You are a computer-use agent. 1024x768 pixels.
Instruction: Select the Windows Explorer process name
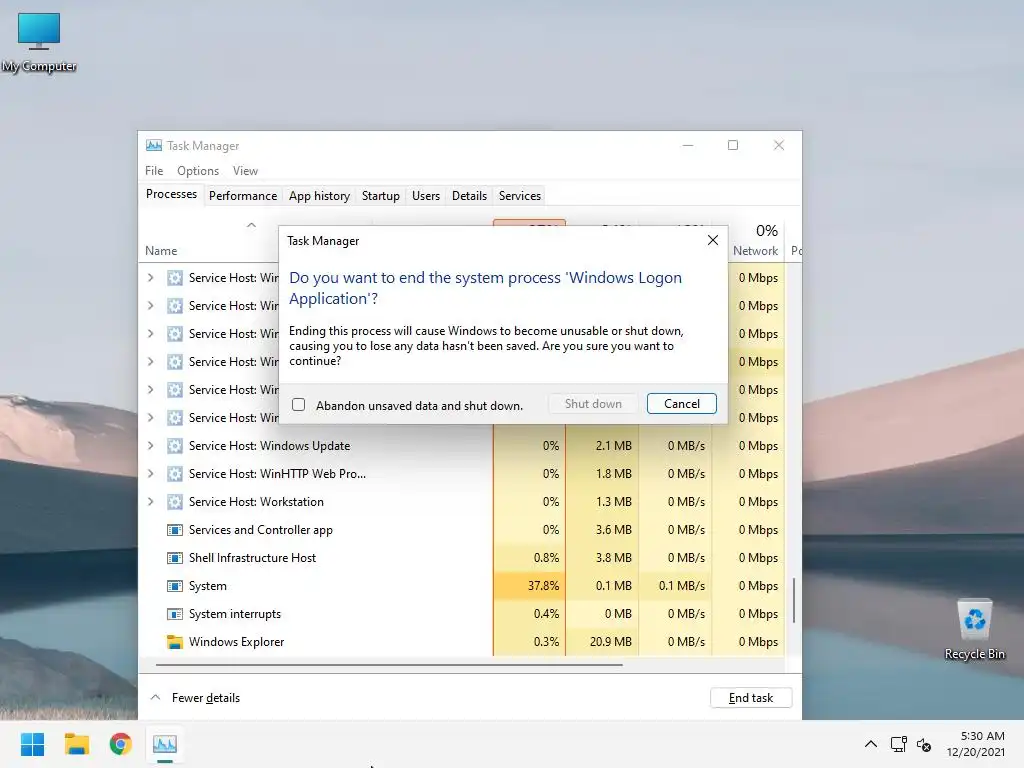(x=236, y=642)
